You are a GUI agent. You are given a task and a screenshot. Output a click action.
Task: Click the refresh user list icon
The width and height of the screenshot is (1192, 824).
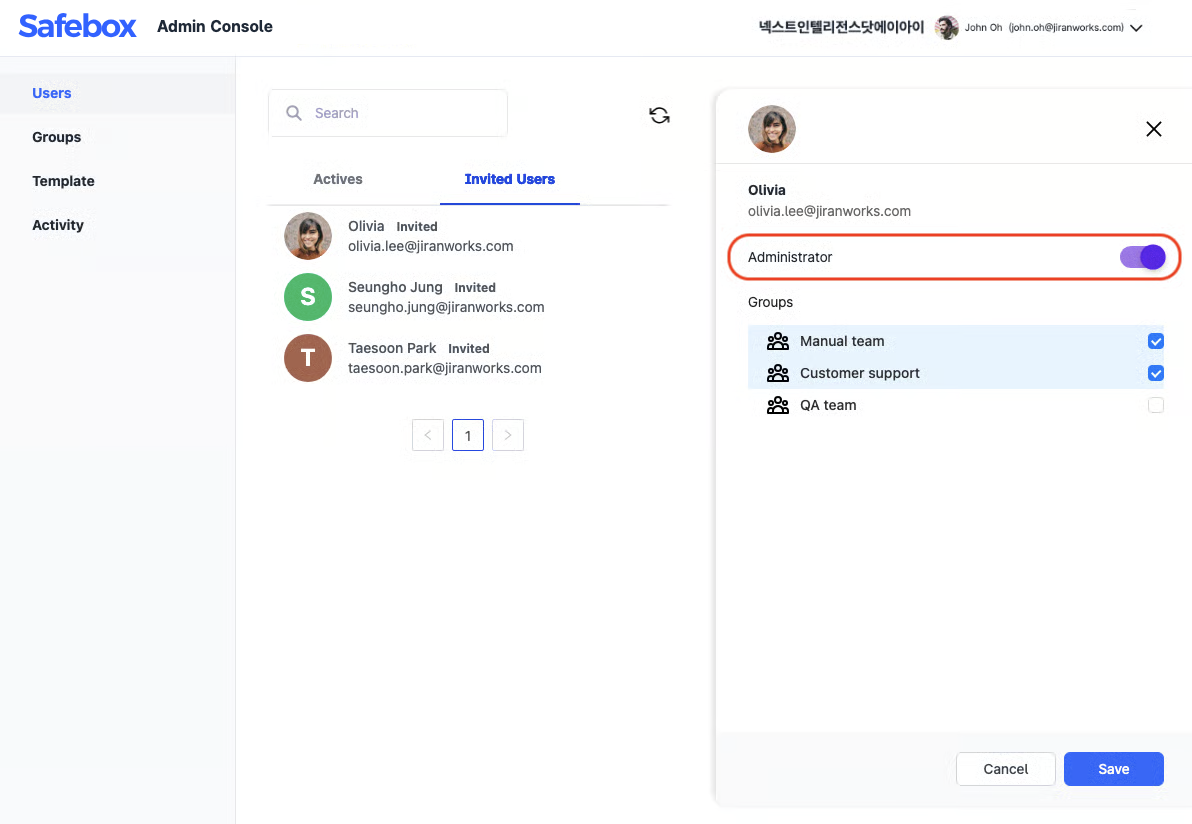(x=659, y=115)
